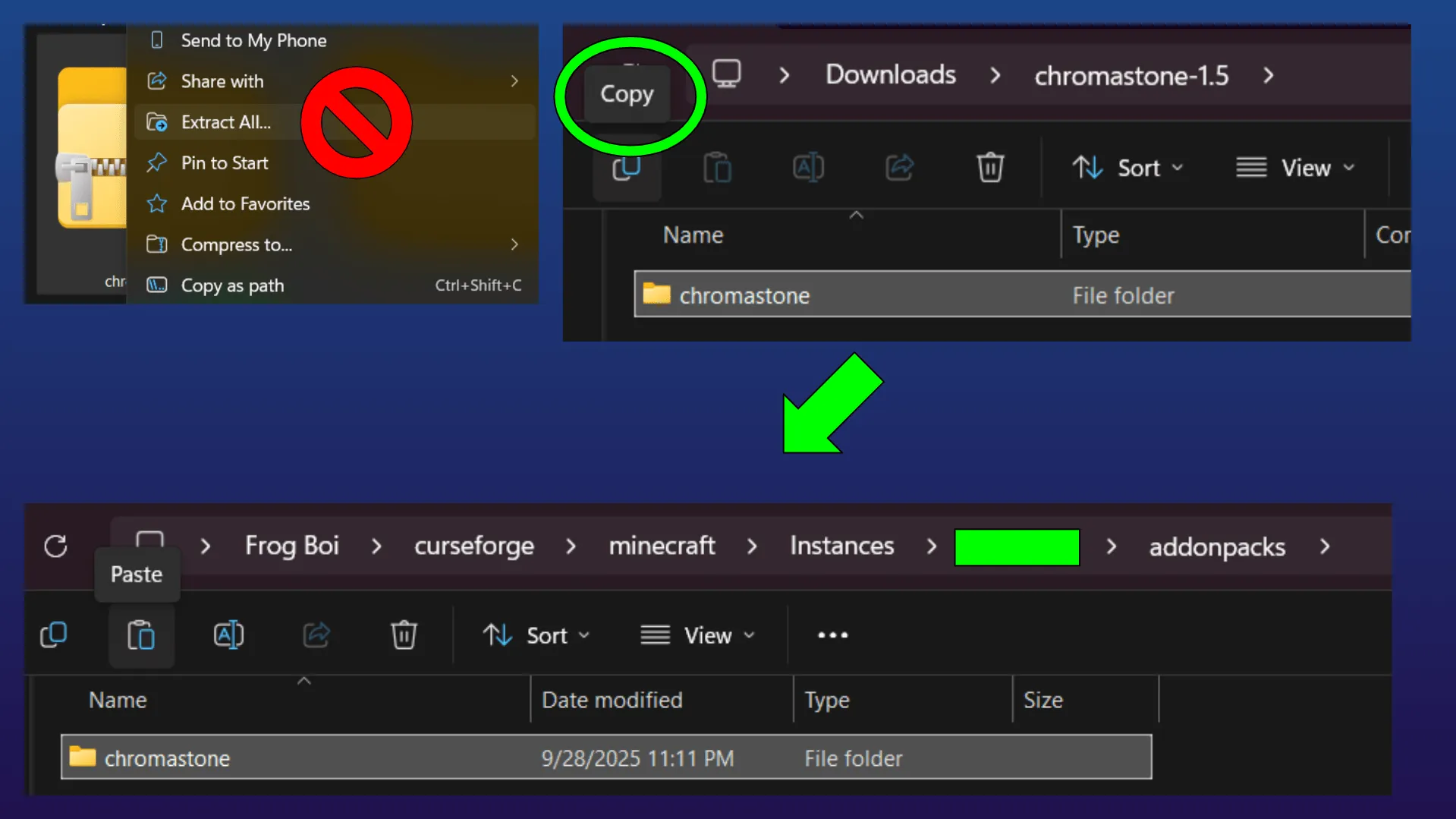
Task: Click the Delete trash icon in lower toolbar
Action: click(404, 635)
